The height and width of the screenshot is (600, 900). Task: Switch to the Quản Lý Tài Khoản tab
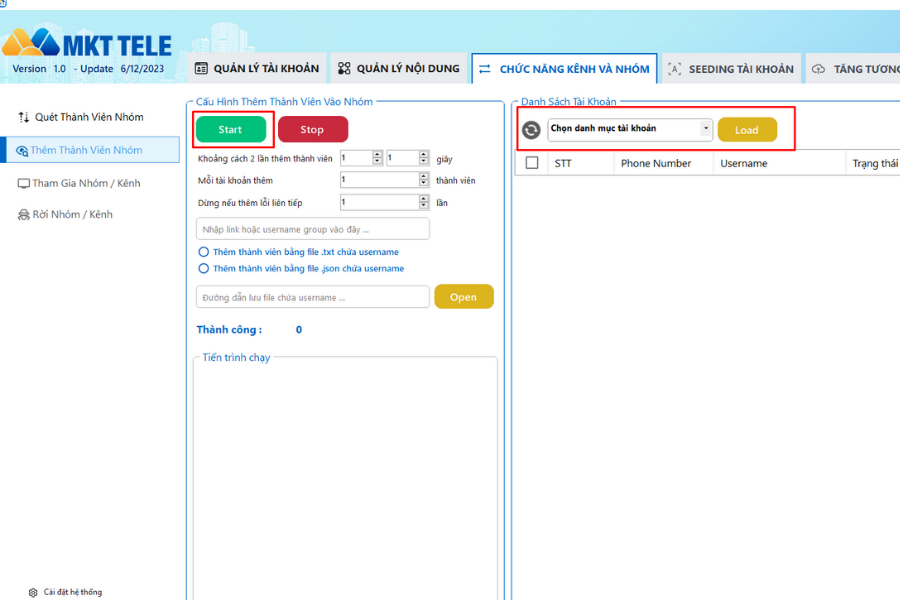coord(257,69)
